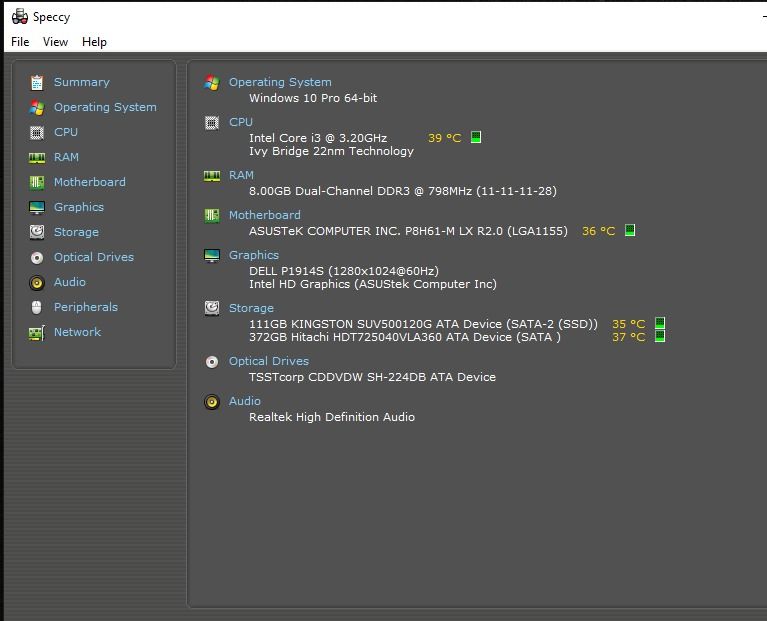
Task: Click the Intel Core i3 @ 3.20GHz text
Action: 318,138
